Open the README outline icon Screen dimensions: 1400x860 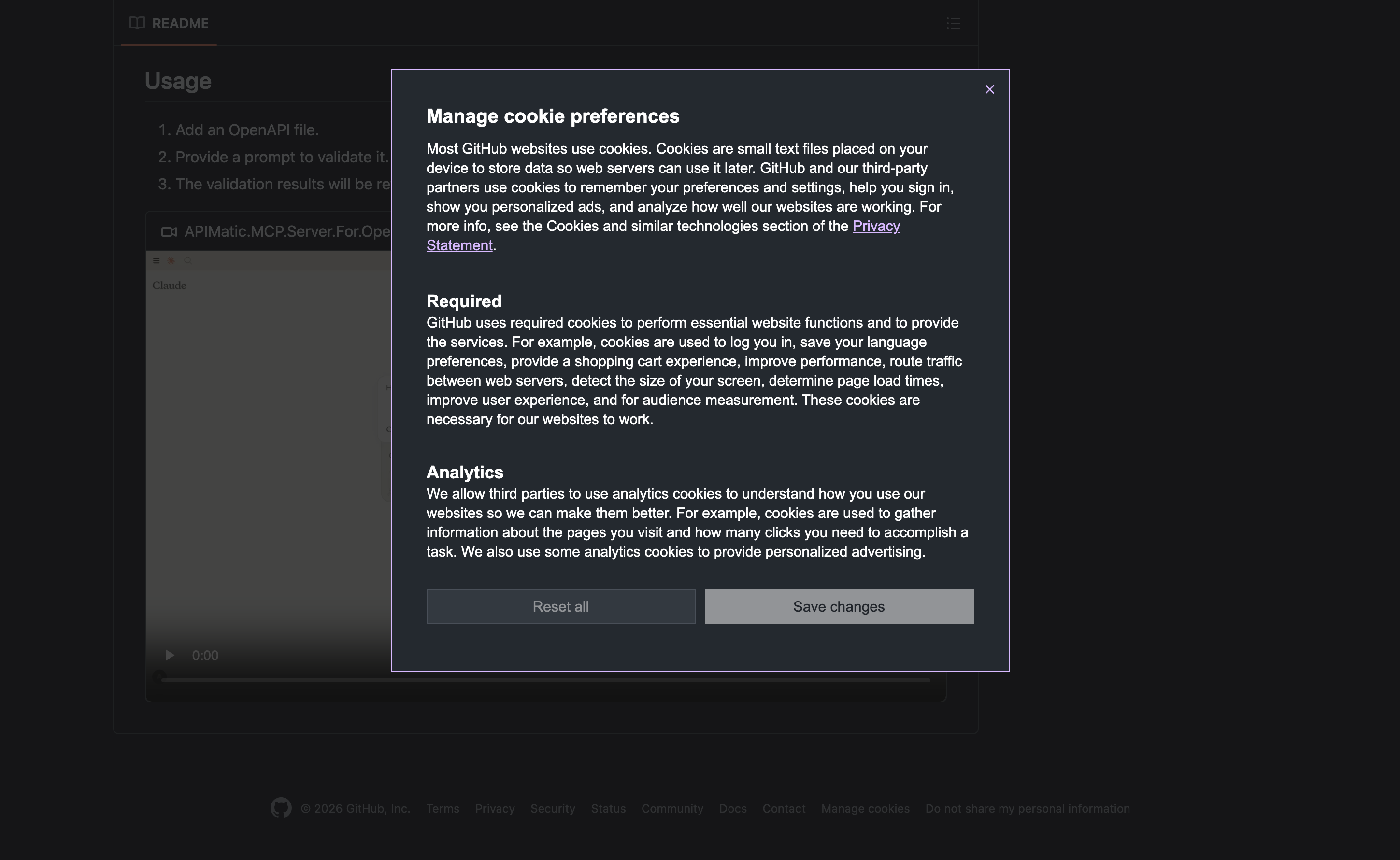tap(953, 23)
